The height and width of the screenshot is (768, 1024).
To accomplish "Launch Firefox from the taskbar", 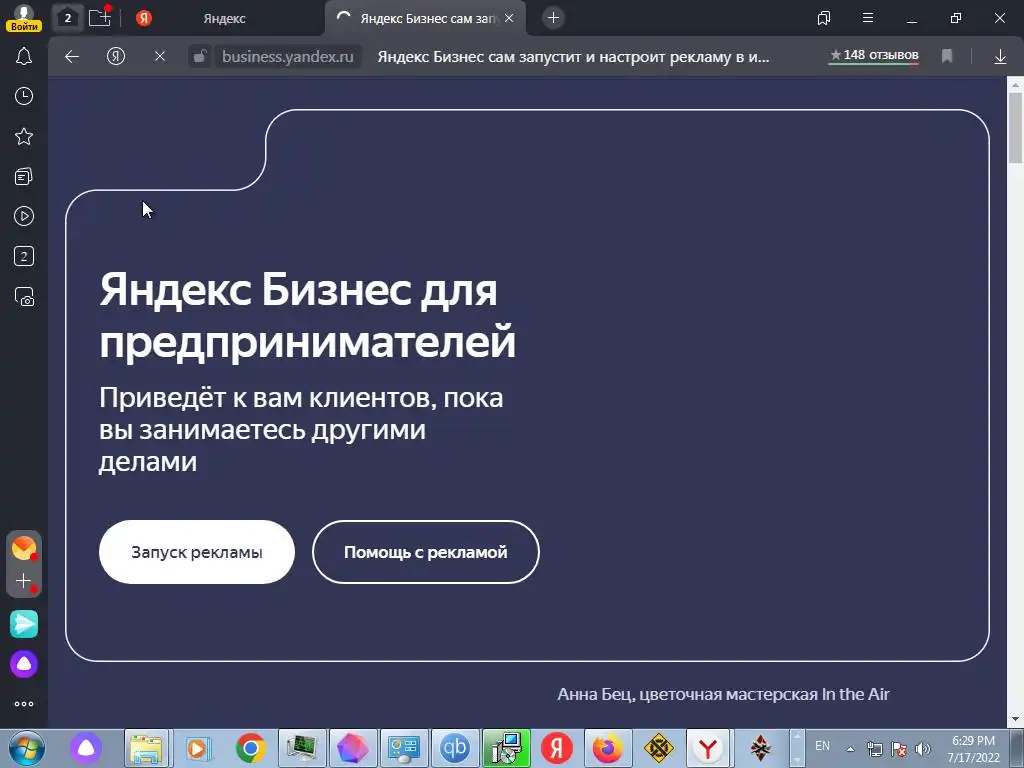I will 607,748.
